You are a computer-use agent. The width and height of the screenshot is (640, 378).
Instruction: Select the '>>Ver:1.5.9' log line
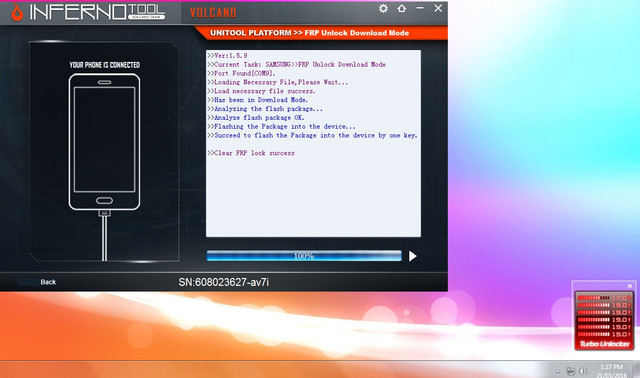[227, 56]
